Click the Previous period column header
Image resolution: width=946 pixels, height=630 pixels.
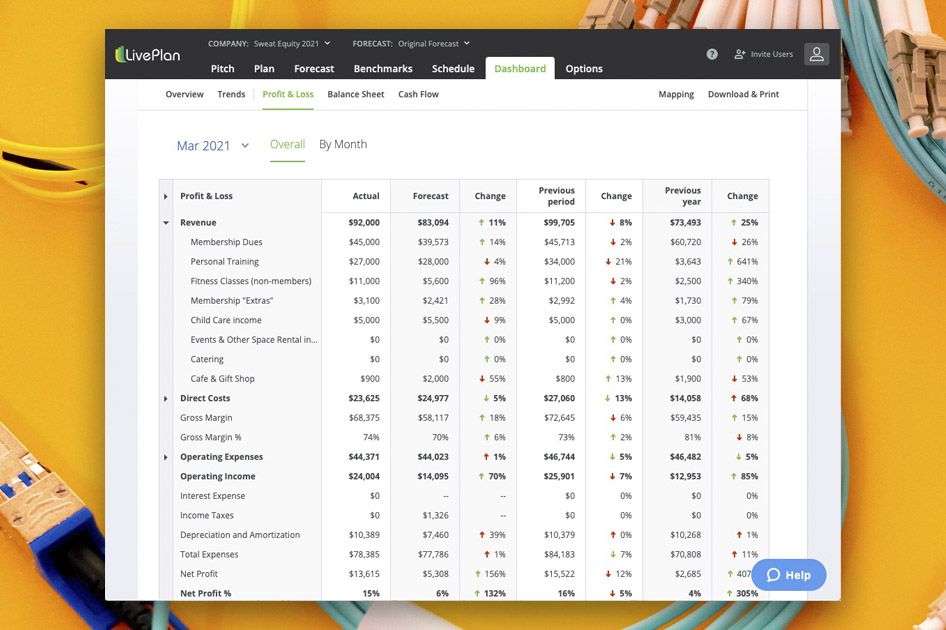[557, 196]
